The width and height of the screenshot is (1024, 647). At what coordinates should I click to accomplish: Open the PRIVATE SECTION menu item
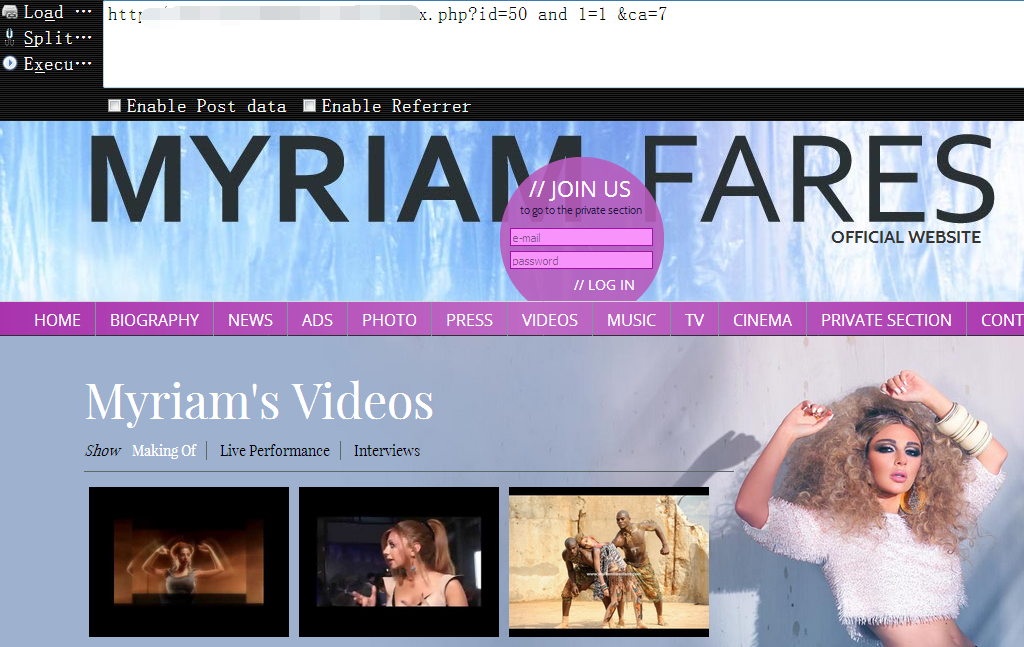click(886, 320)
